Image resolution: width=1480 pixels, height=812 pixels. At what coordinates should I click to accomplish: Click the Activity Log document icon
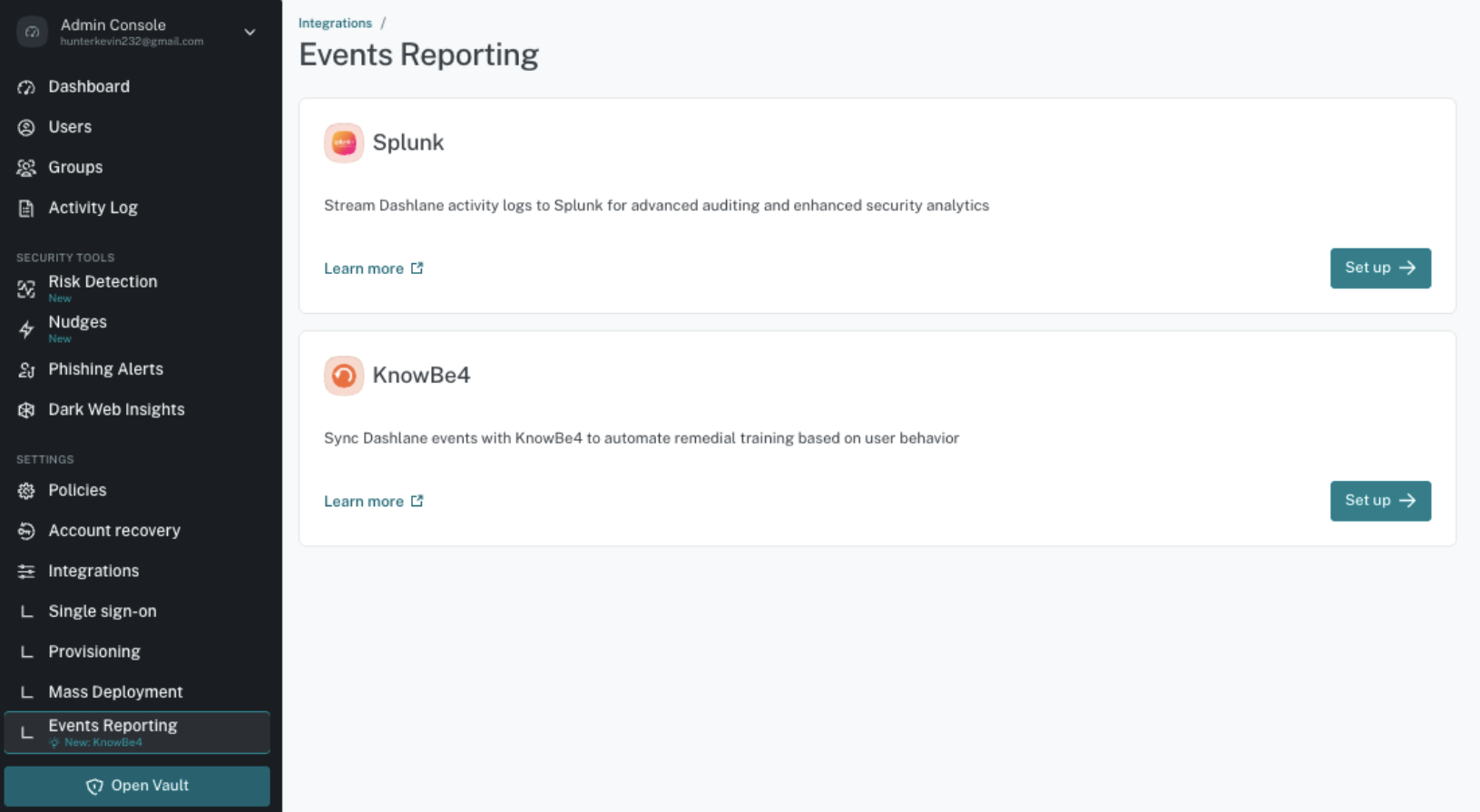(x=26, y=208)
